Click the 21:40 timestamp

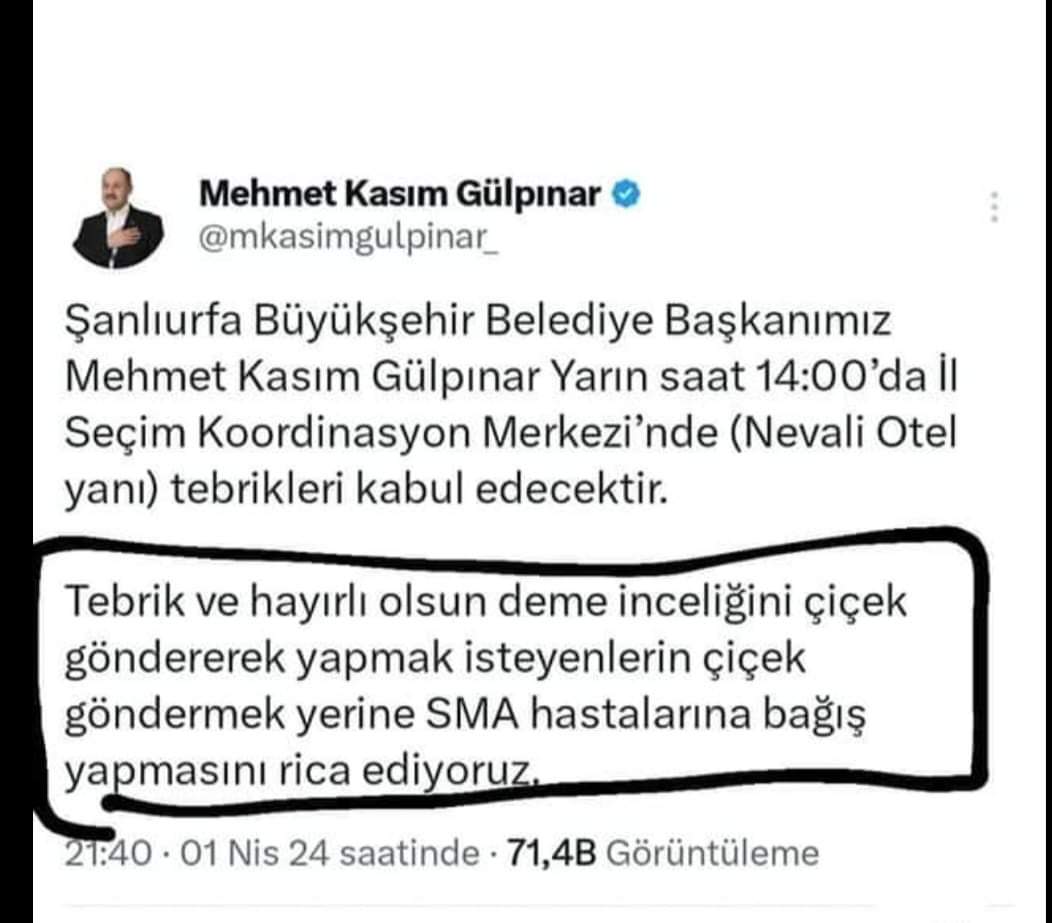tap(108, 853)
